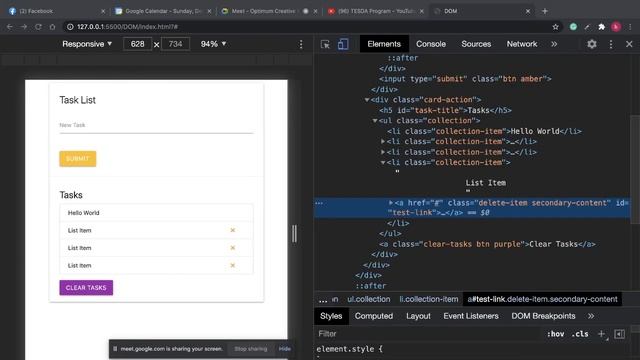Select li.collection-item in the breadcrumb
The image size is (640, 360).
pos(429,299)
